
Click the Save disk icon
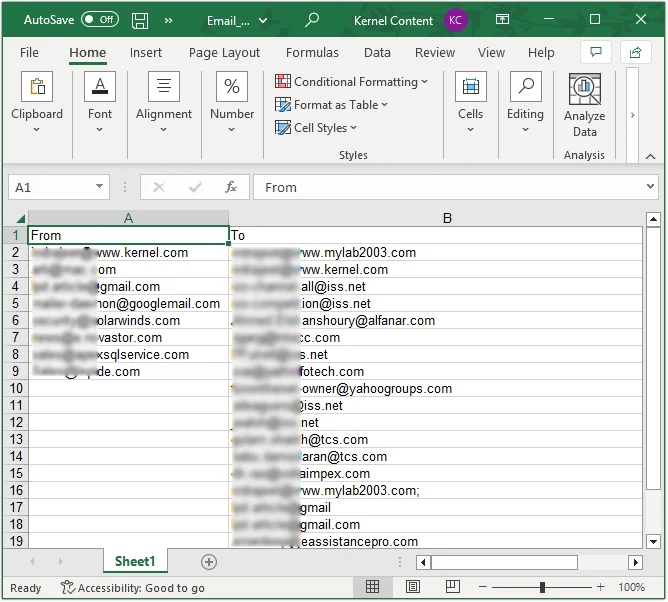pos(140,20)
